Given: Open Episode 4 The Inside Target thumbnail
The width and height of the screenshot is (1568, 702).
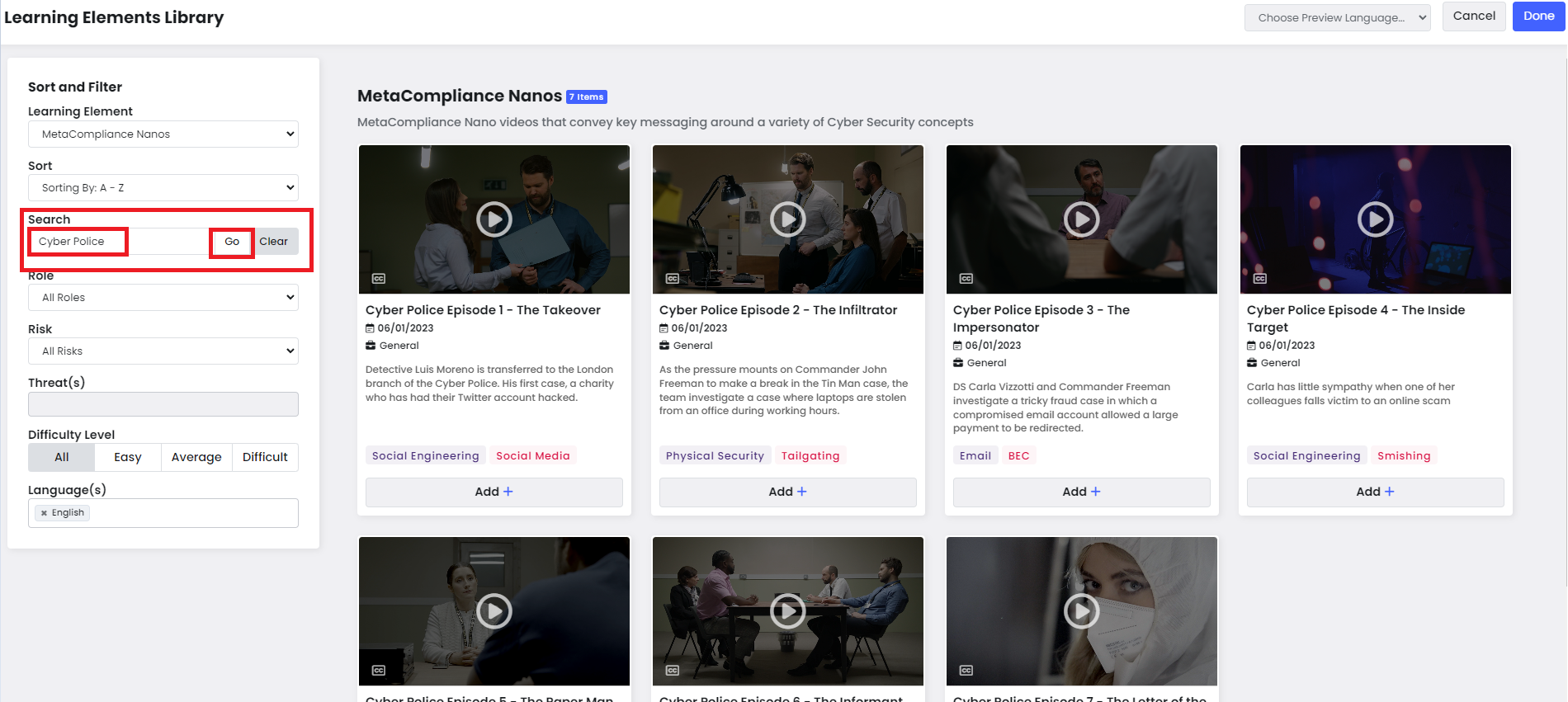Looking at the screenshot, I should click(1376, 219).
